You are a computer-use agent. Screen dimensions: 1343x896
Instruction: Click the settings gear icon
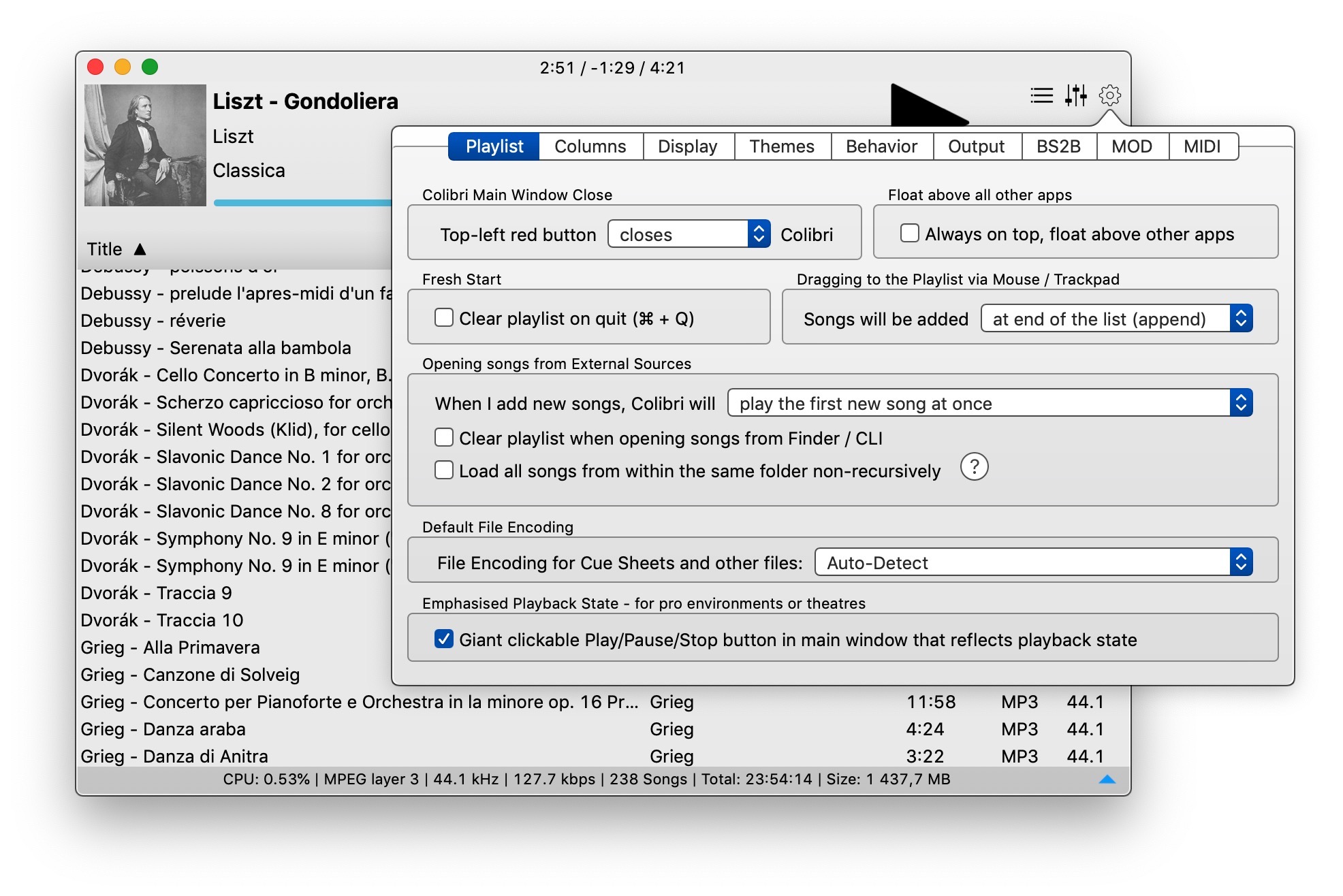1110,95
